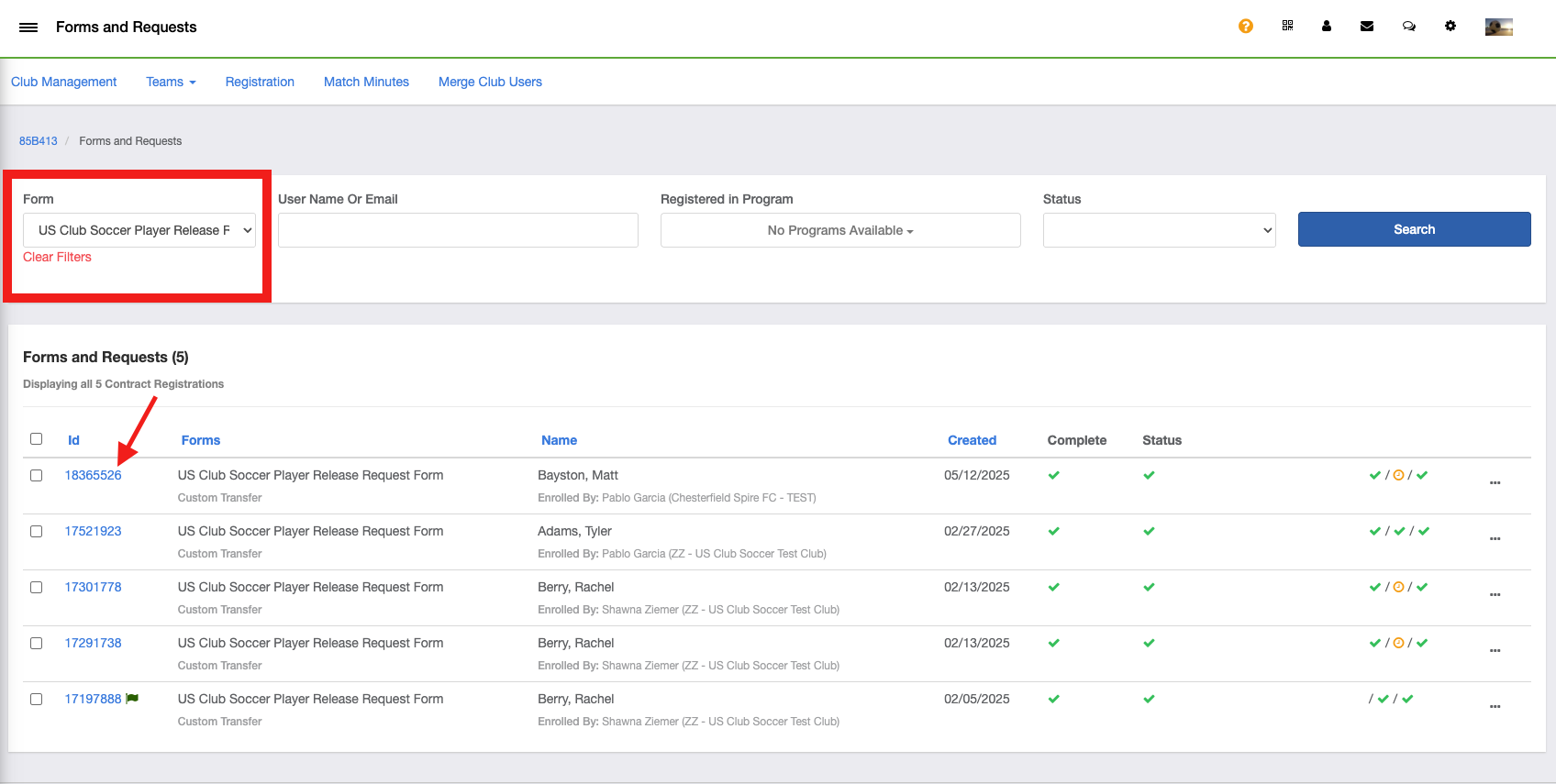Open the hamburger navigation menu
This screenshot has width=1556, height=784.
click(x=28, y=28)
